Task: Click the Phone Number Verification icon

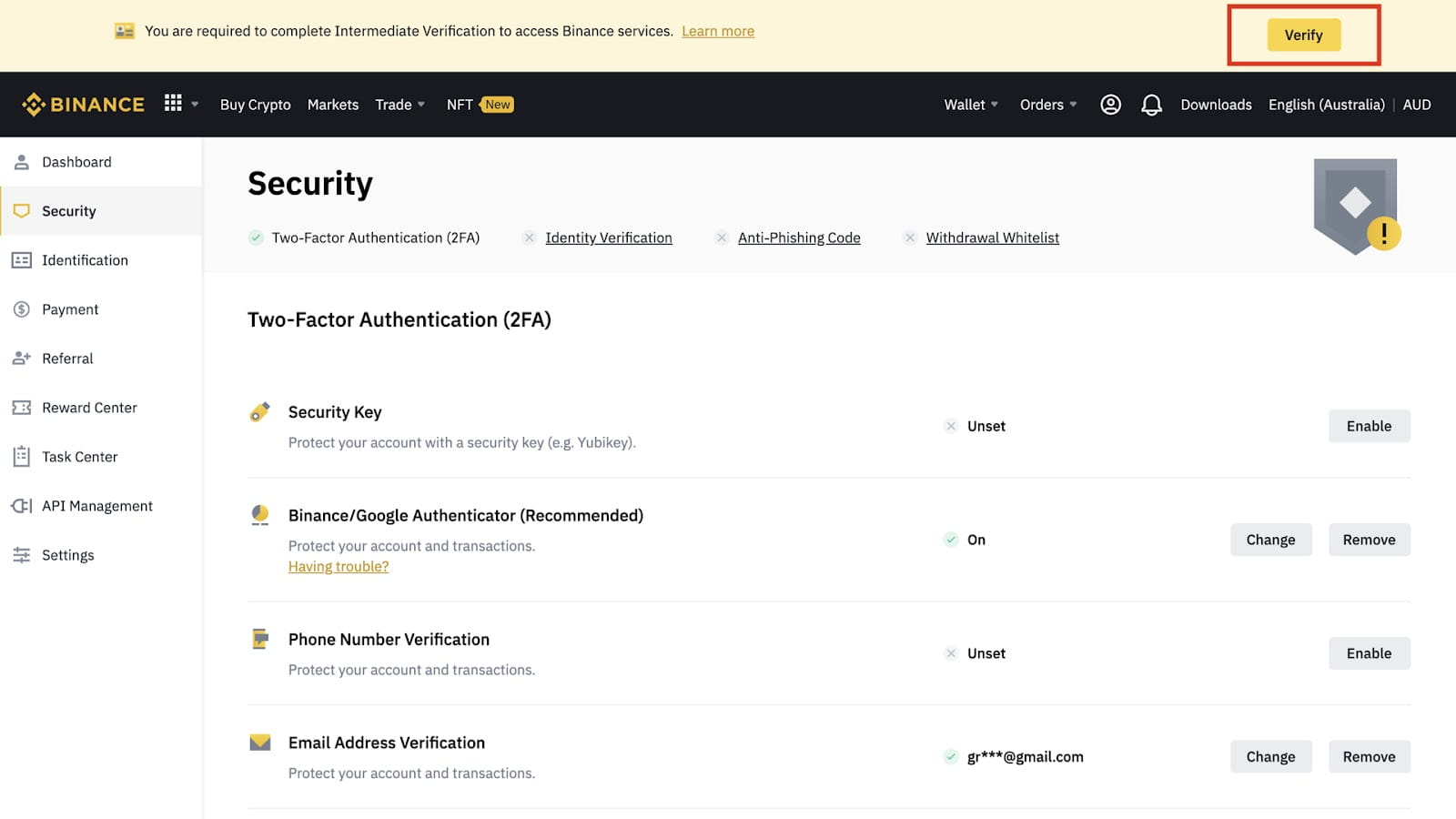Action: [x=260, y=639]
